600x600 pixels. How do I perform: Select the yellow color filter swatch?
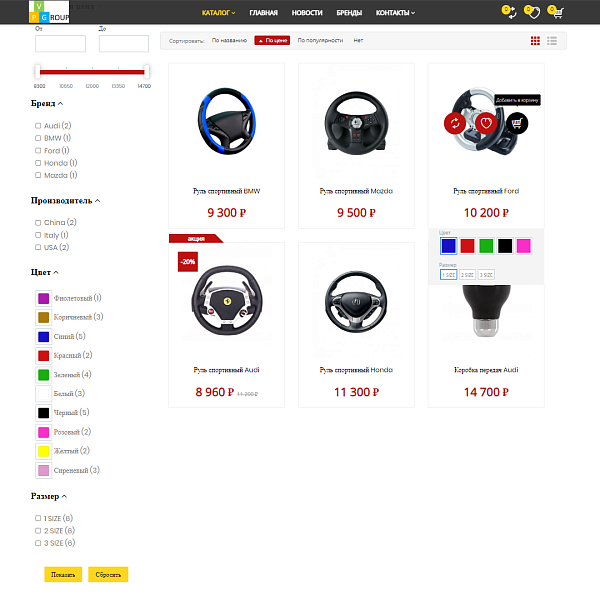44,451
